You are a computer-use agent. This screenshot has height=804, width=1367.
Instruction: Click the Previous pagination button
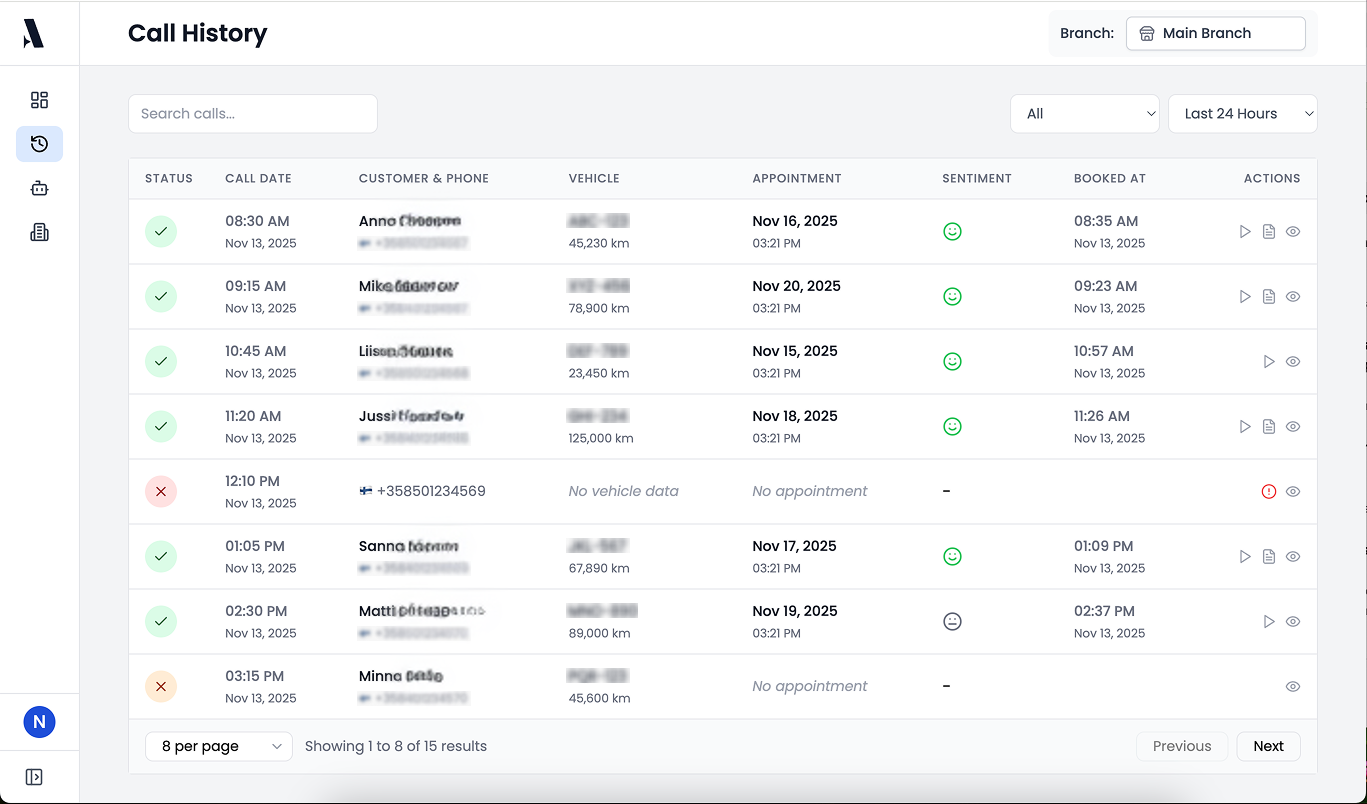(1182, 746)
